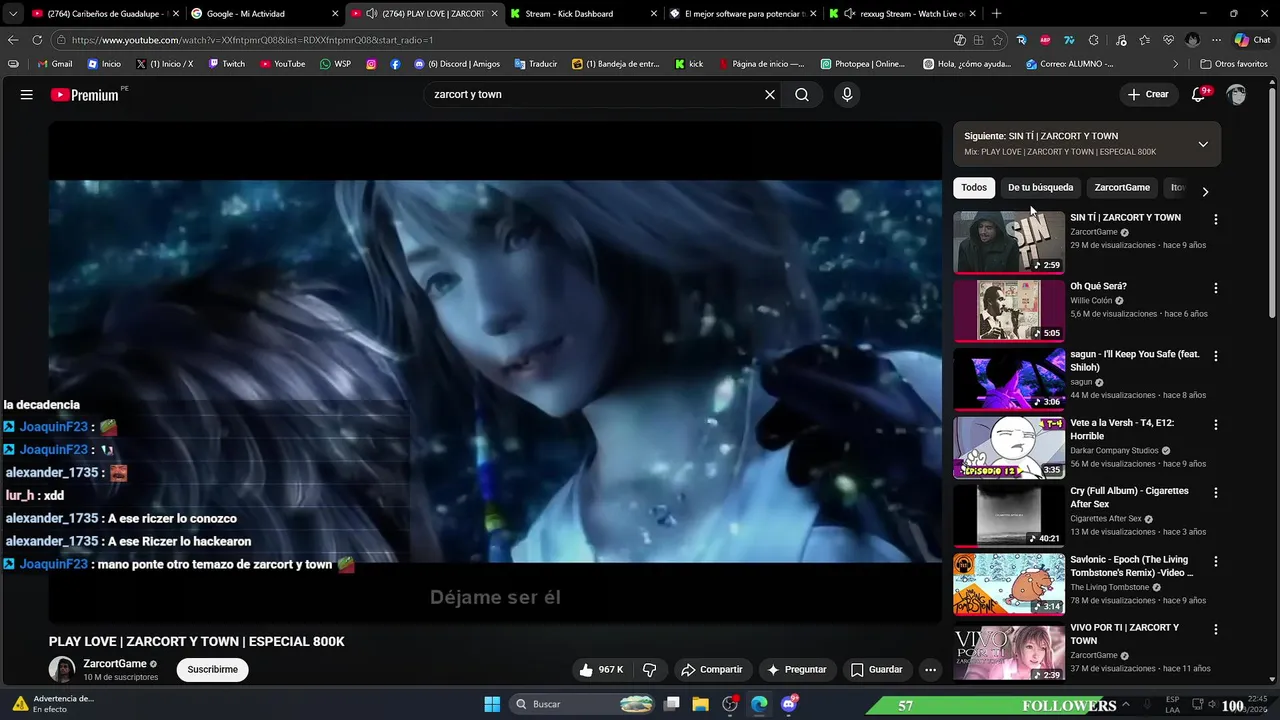The height and width of the screenshot is (720, 1280).
Task: Open options for Vete a la Versh video
Action: tap(1216, 425)
